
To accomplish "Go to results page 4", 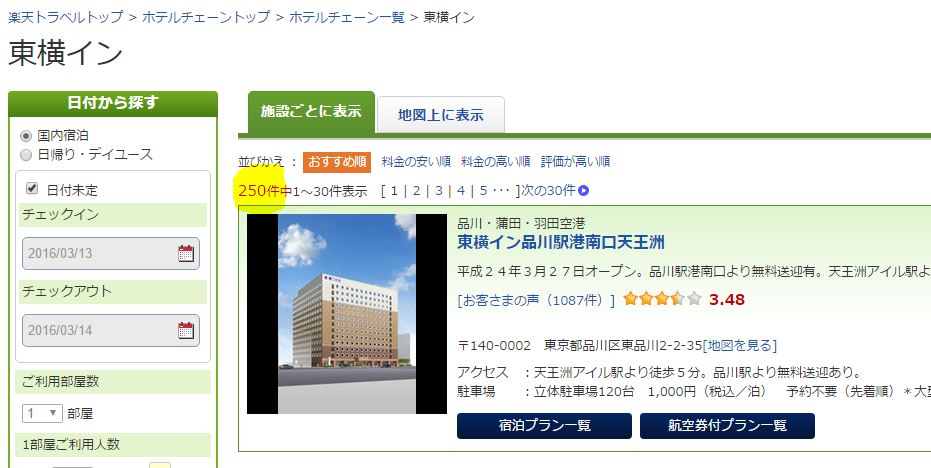I will pyautogui.click(x=461, y=191).
